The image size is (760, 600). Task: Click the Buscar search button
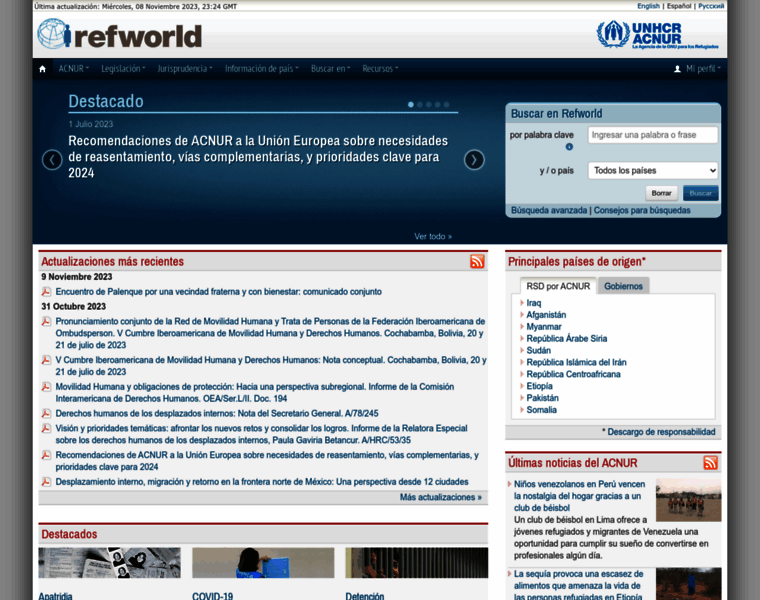(700, 193)
